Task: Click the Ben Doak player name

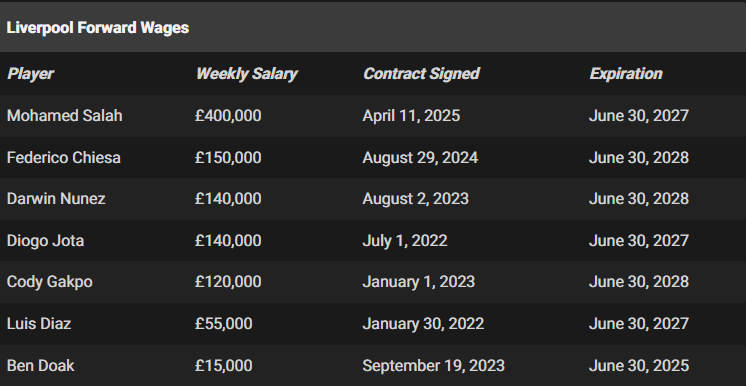Action: (x=40, y=366)
